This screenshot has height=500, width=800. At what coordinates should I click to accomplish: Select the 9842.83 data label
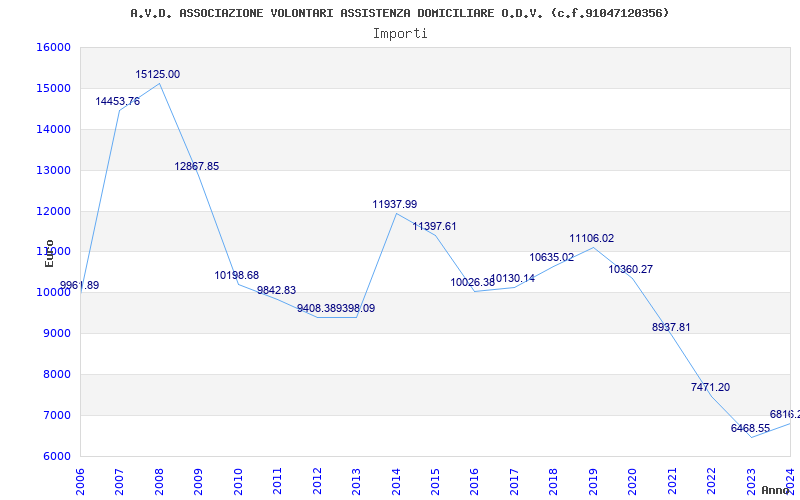[x=277, y=291]
